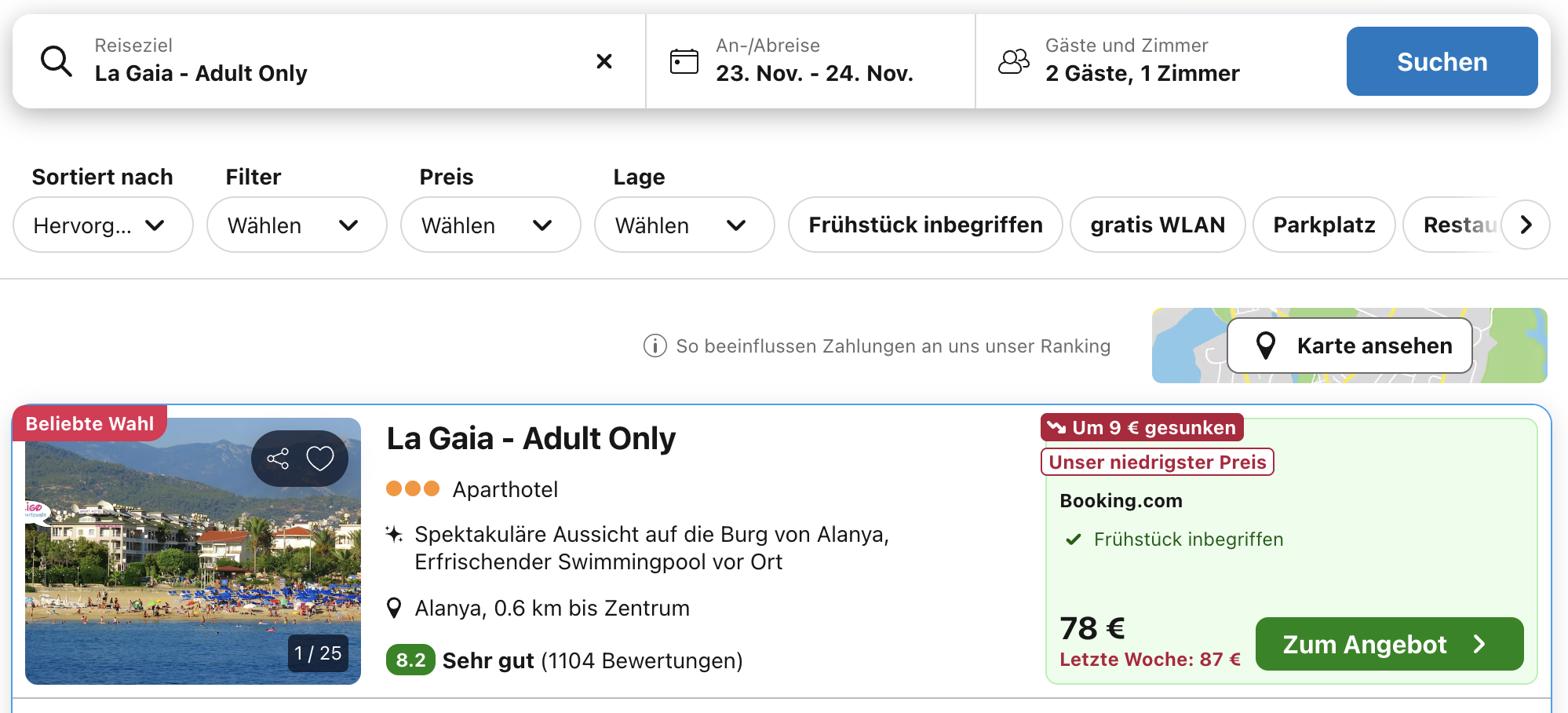Click the search magnifier icon

pyautogui.click(x=57, y=61)
